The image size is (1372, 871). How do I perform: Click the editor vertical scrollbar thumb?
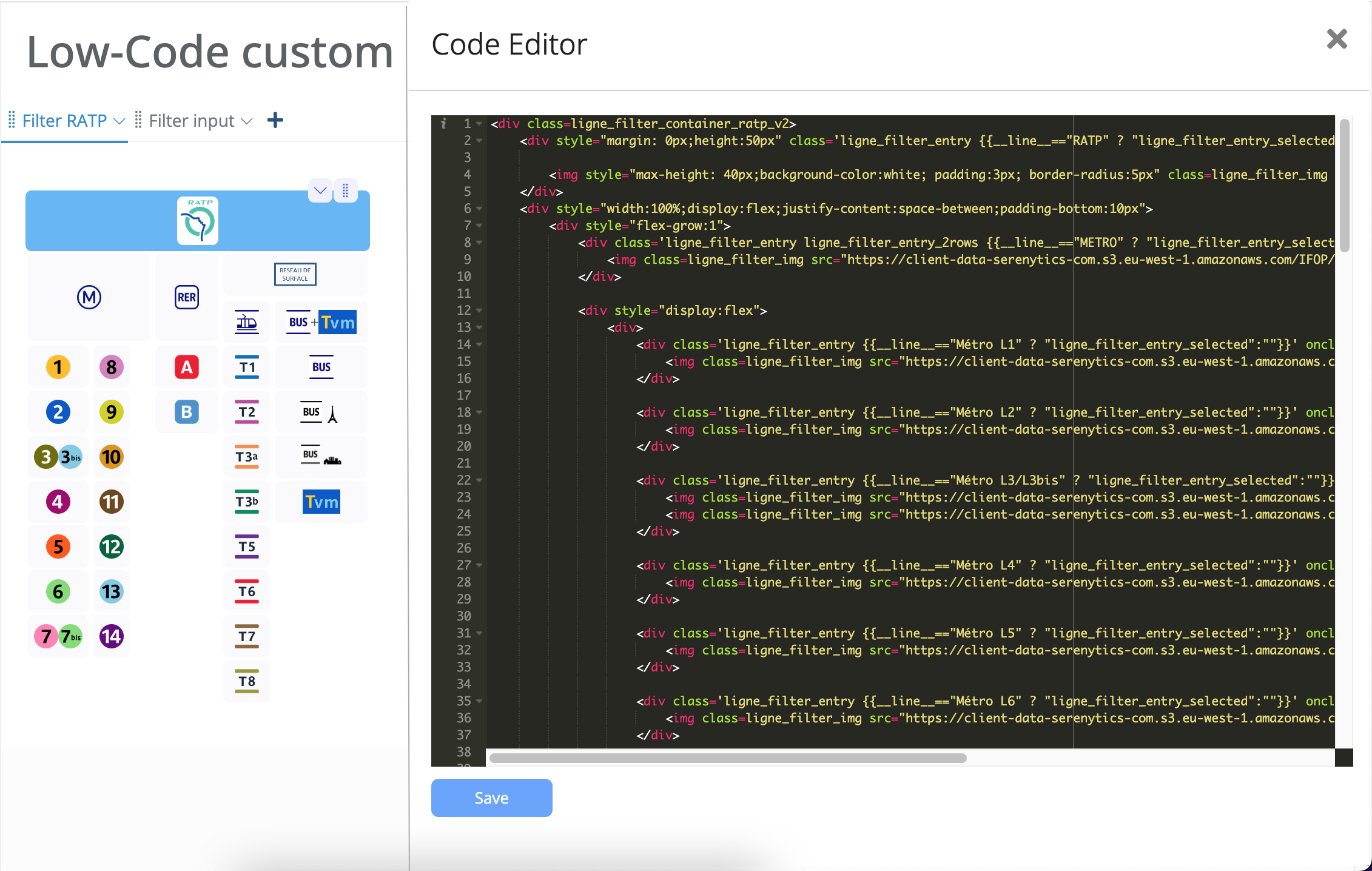[x=1344, y=185]
